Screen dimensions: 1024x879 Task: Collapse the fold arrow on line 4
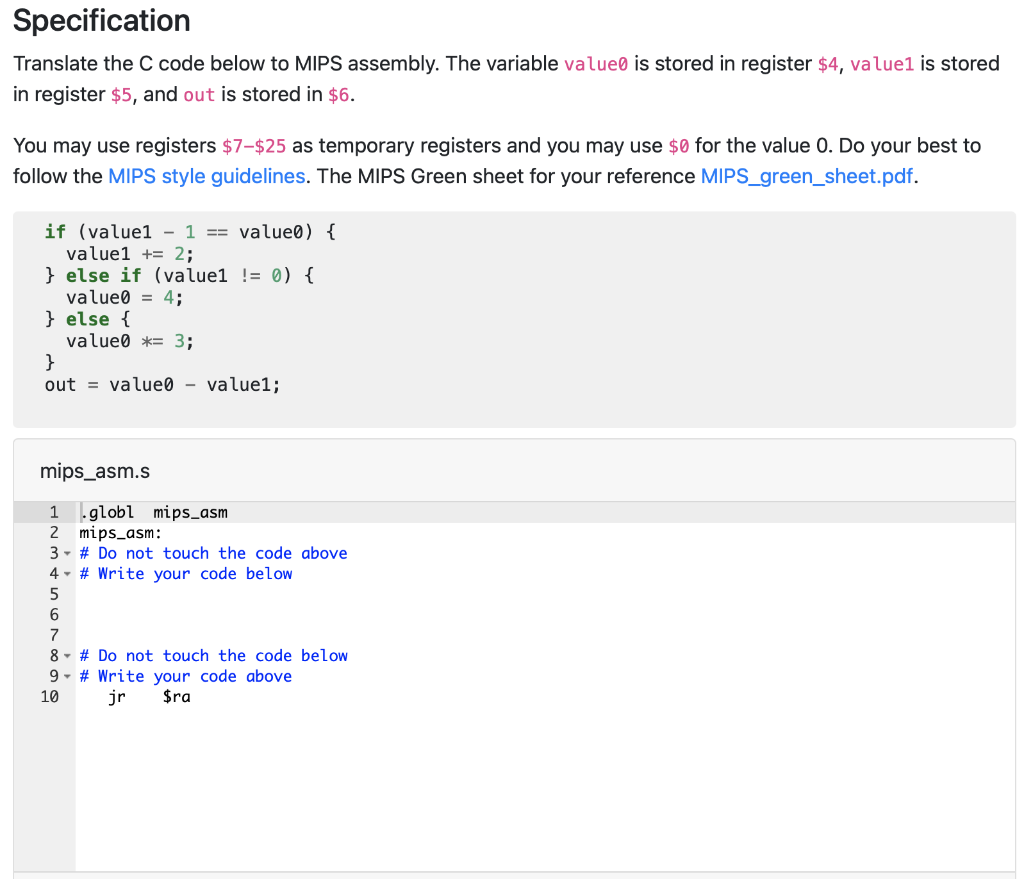click(67, 573)
